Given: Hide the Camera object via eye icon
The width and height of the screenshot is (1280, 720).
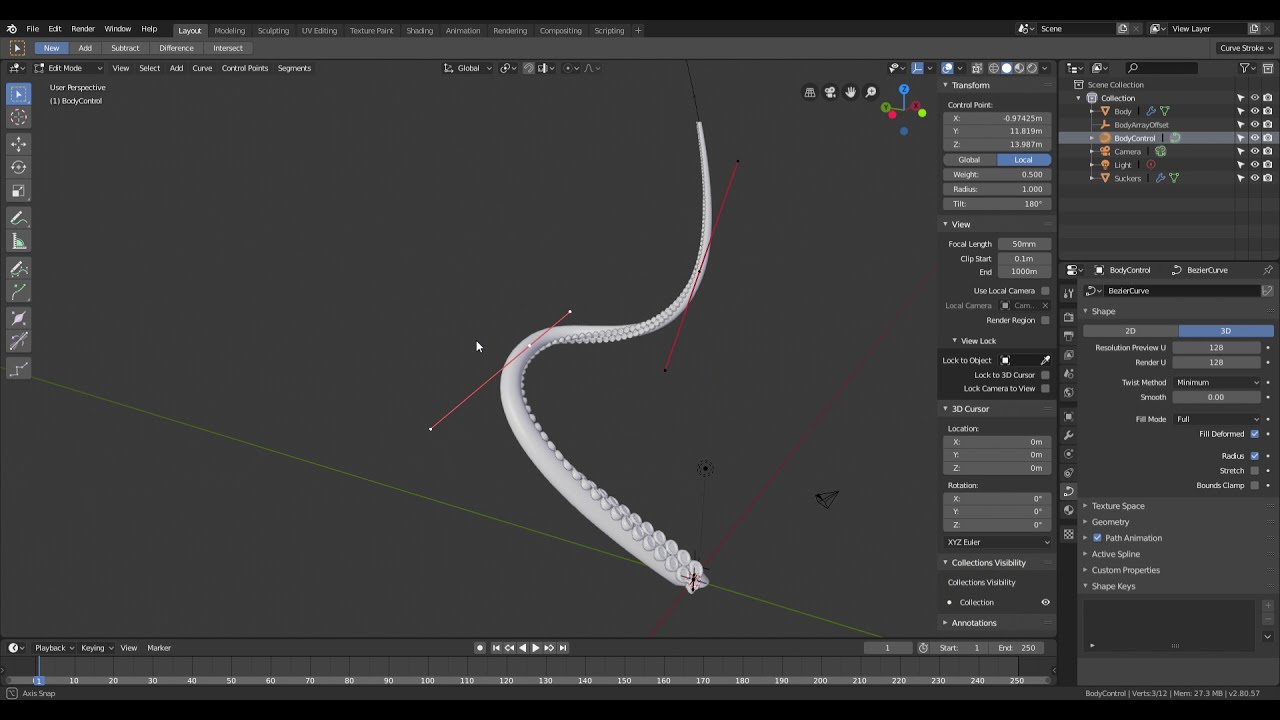Looking at the screenshot, I should point(1255,151).
